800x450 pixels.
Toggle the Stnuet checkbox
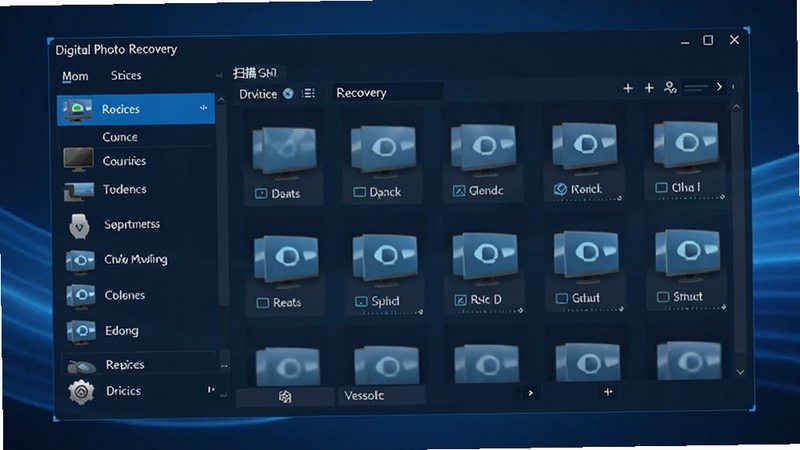point(663,297)
